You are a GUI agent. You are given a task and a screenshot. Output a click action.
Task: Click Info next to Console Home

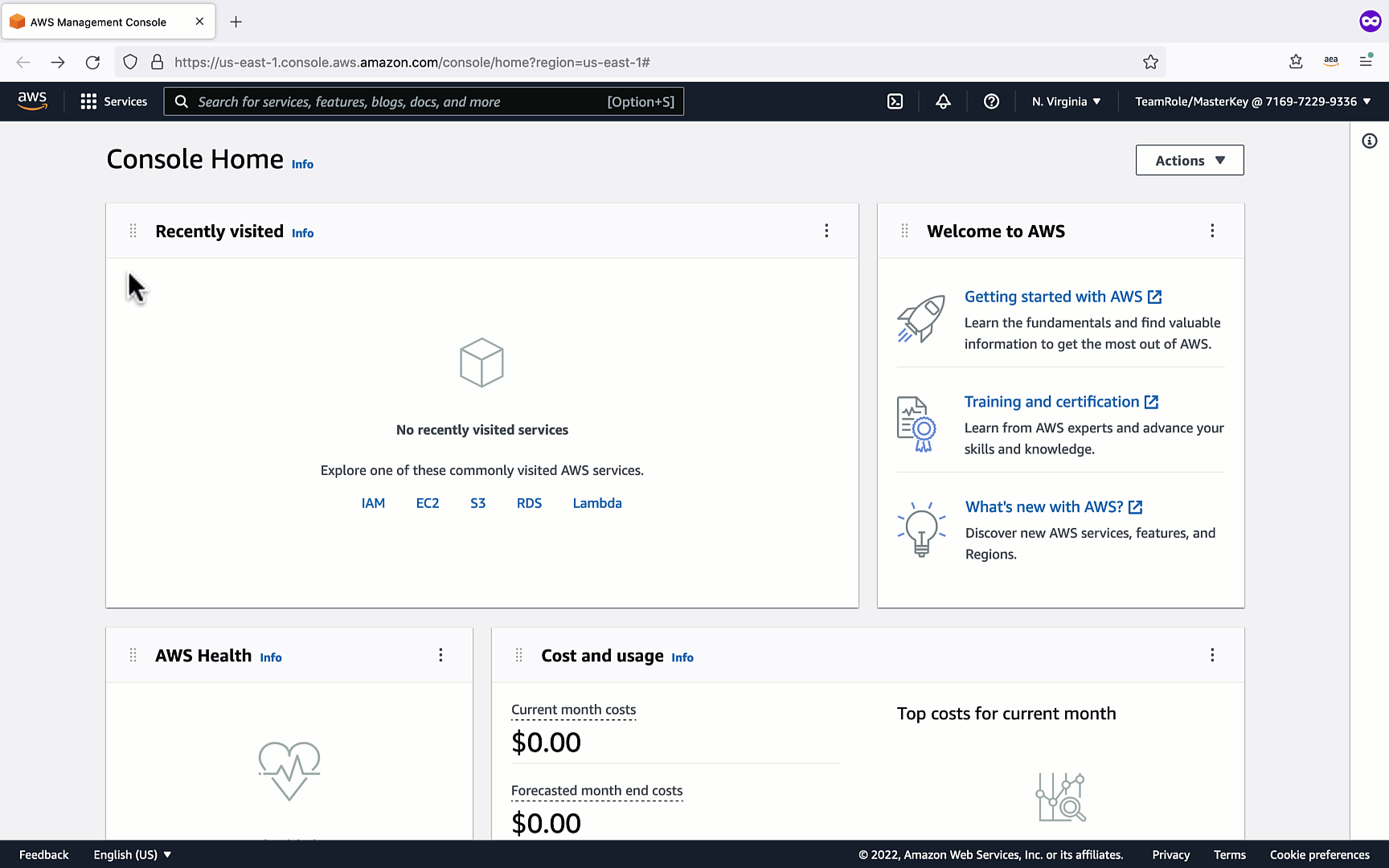click(302, 164)
